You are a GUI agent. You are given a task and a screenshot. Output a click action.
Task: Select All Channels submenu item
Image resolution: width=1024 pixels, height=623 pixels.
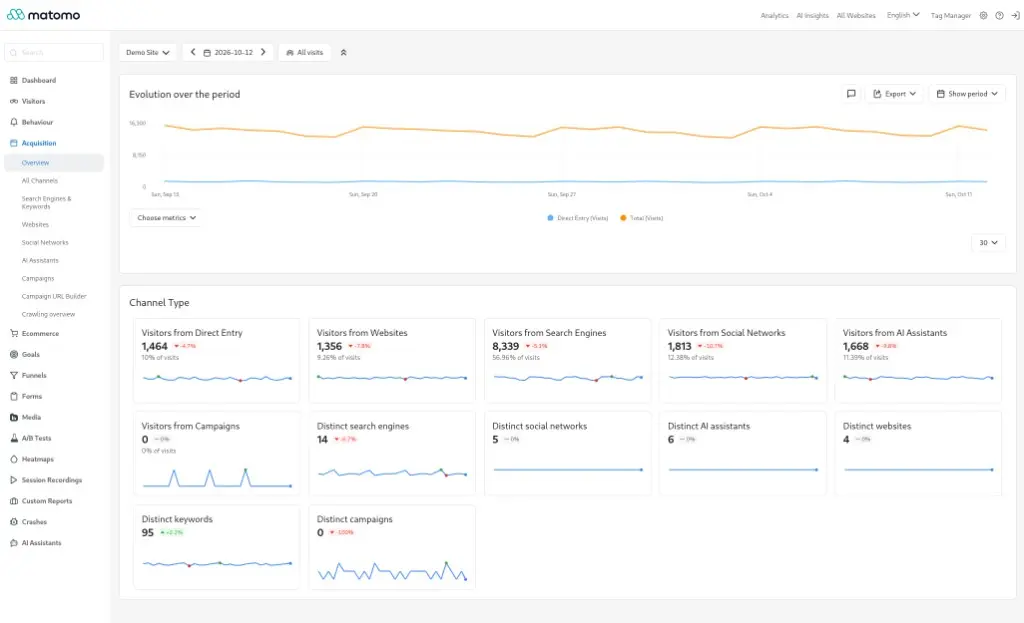point(40,181)
